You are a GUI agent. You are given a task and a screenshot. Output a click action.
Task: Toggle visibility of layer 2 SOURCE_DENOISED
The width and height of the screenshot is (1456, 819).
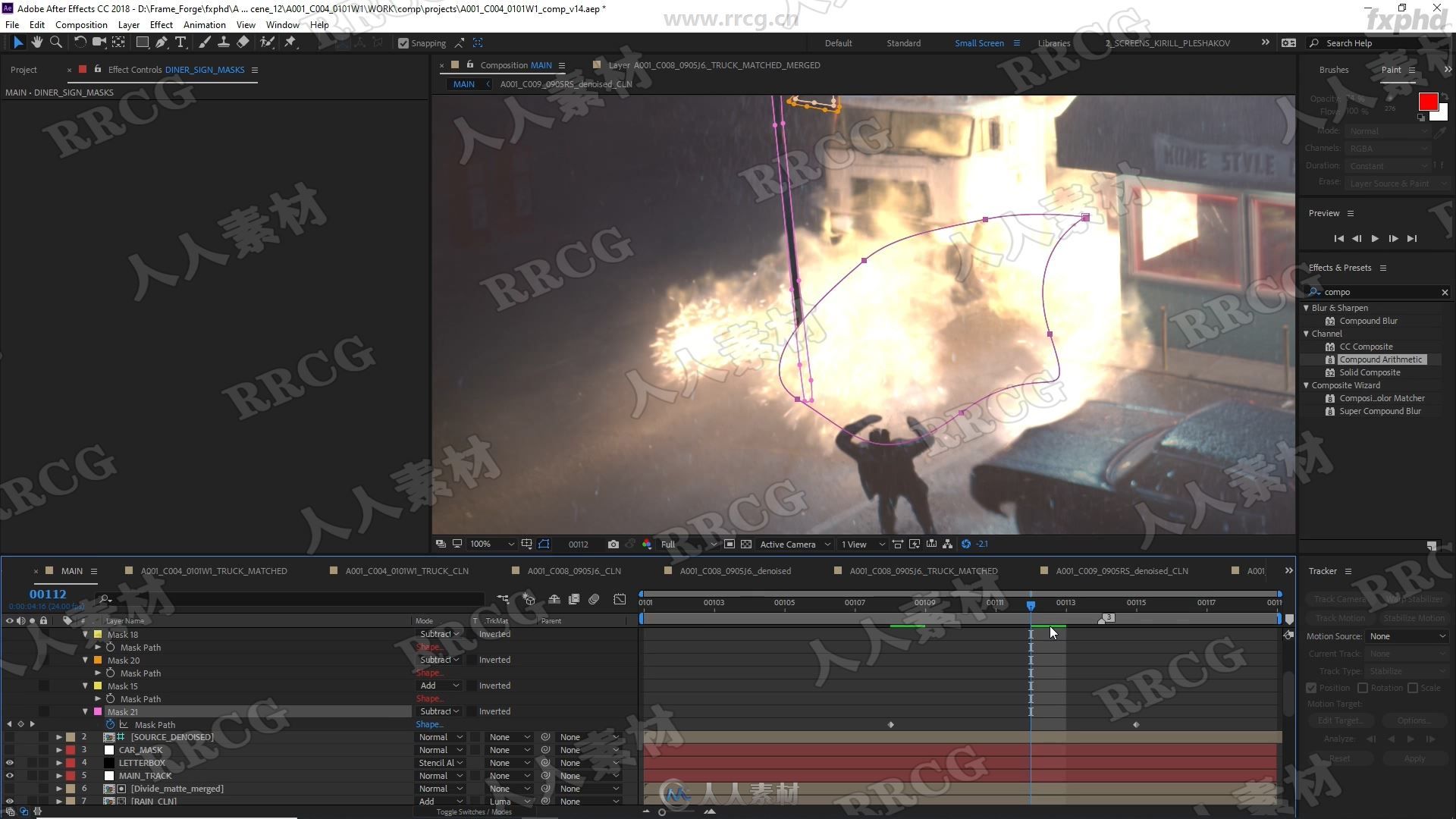click(x=10, y=737)
